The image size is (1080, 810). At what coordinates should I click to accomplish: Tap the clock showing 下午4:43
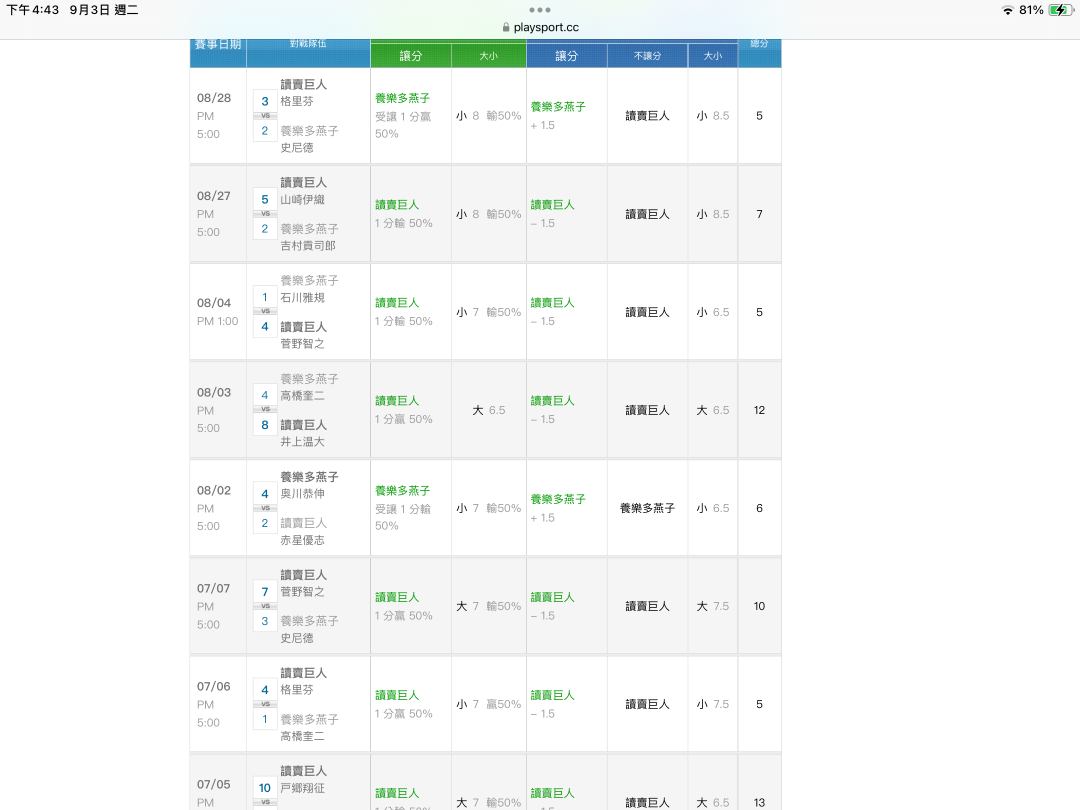pyautogui.click(x=32, y=10)
